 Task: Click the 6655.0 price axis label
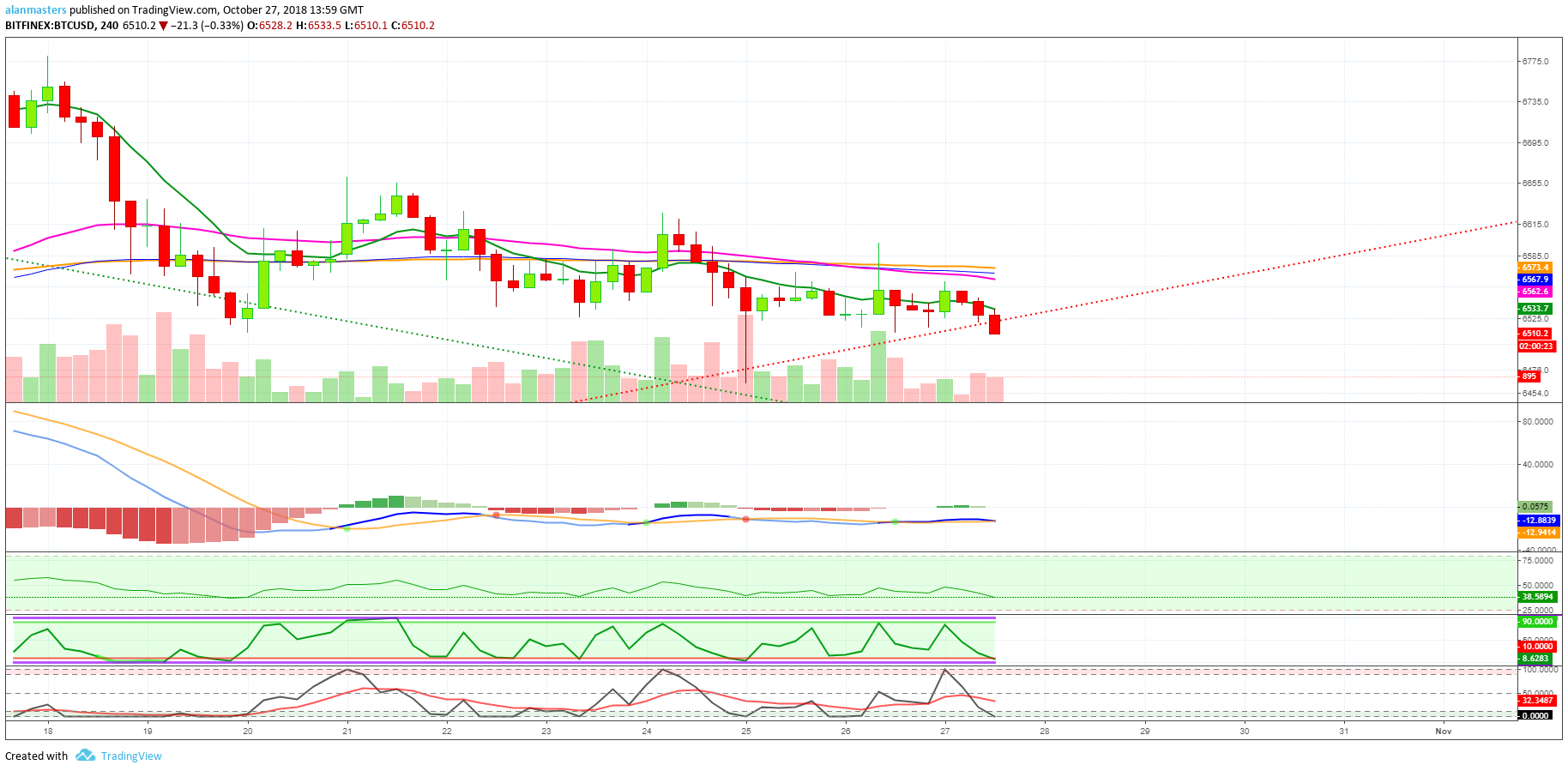pyautogui.click(x=1535, y=183)
